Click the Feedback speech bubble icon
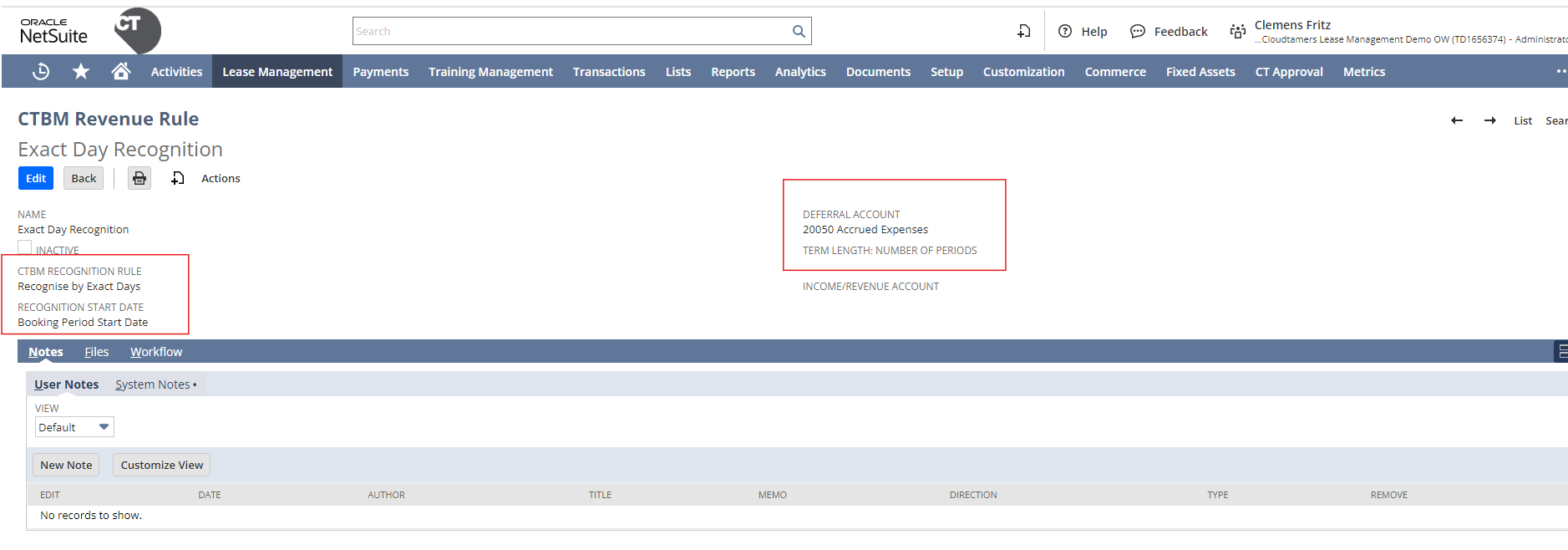1568x550 pixels. [x=1138, y=31]
